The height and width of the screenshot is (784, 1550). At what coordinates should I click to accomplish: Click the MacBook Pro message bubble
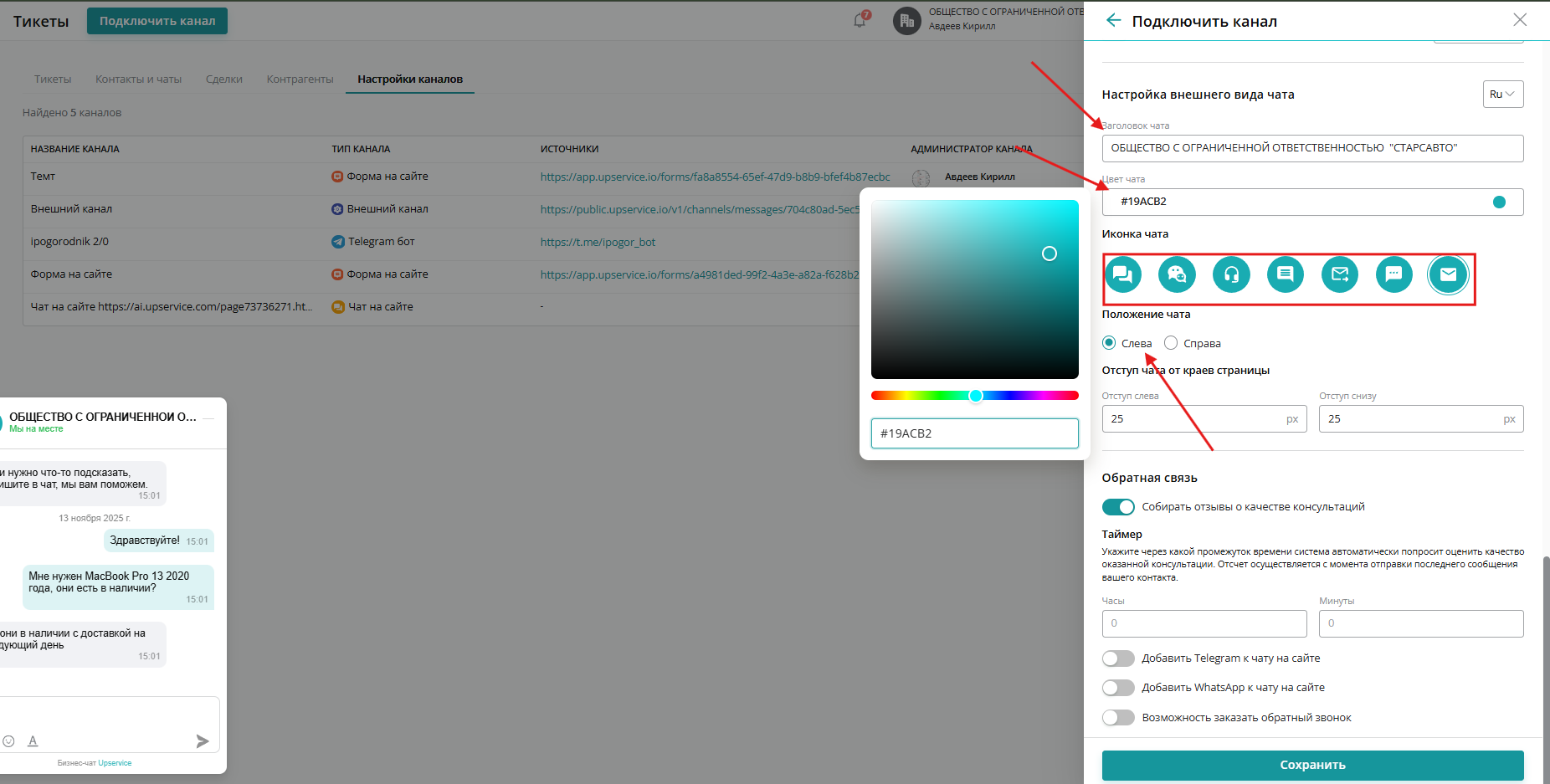(x=118, y=587)
